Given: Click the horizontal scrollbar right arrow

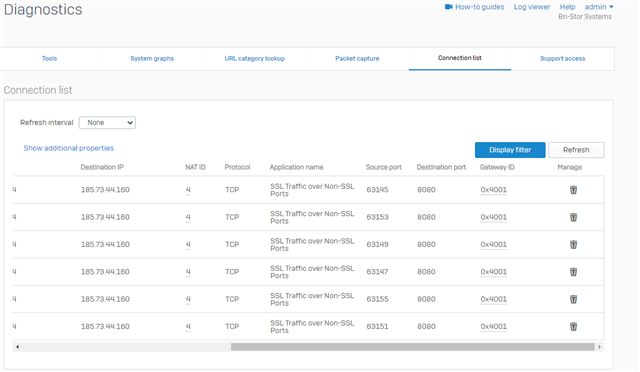Looking at the screenshot, I should tap(599, 347).
